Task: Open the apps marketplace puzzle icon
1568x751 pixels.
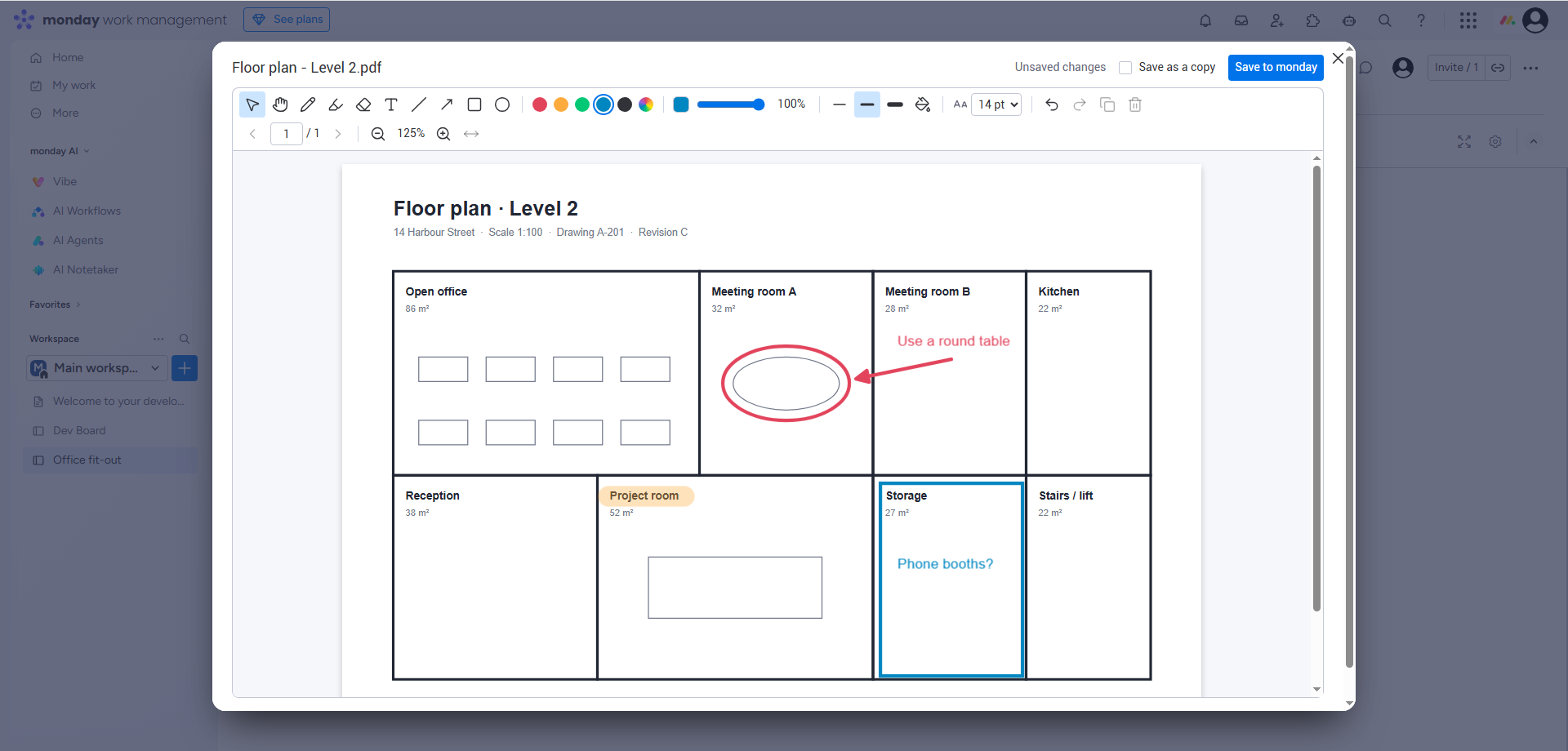Action: point(1313,20)
